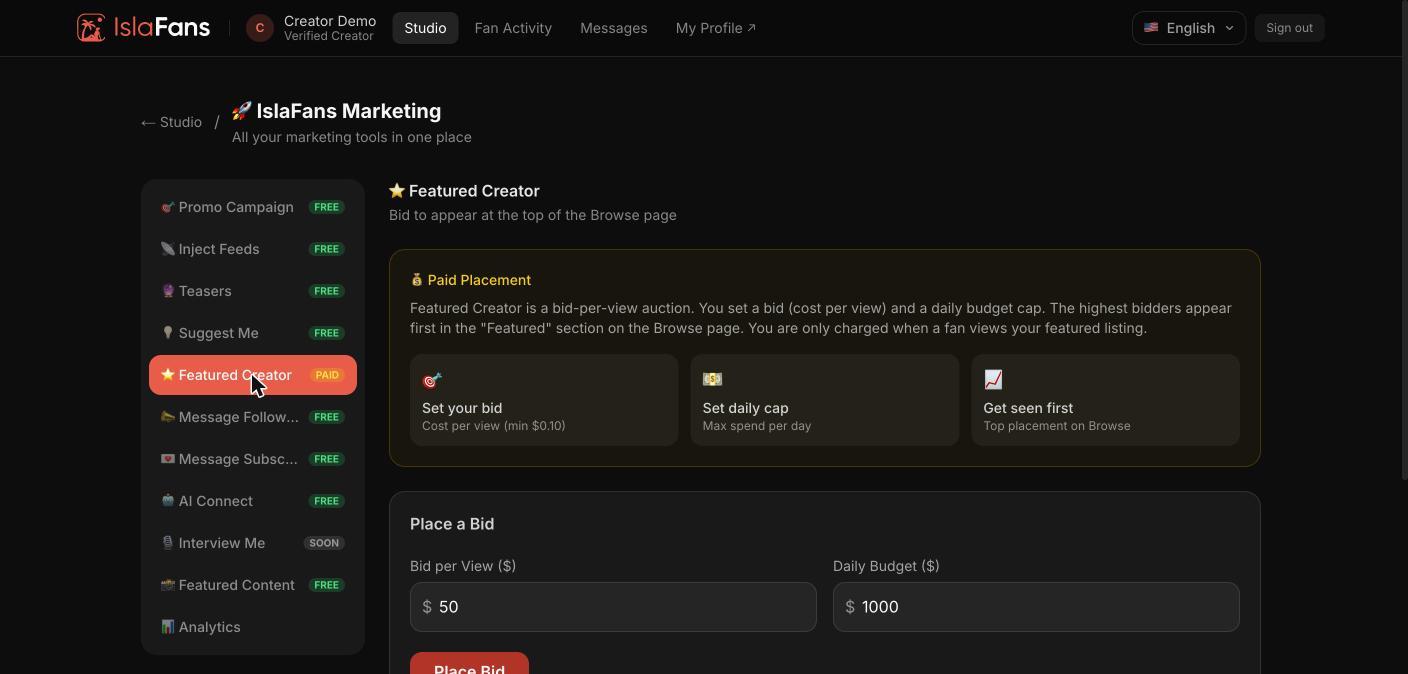Select Message Subscribers in the sidebar

click(x=253, y=459)
